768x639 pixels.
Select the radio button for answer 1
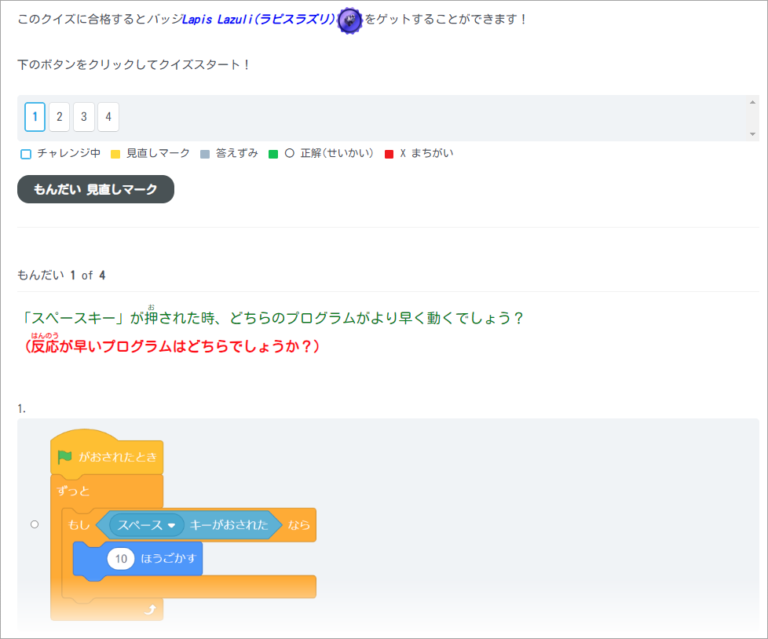click(35, 524)
